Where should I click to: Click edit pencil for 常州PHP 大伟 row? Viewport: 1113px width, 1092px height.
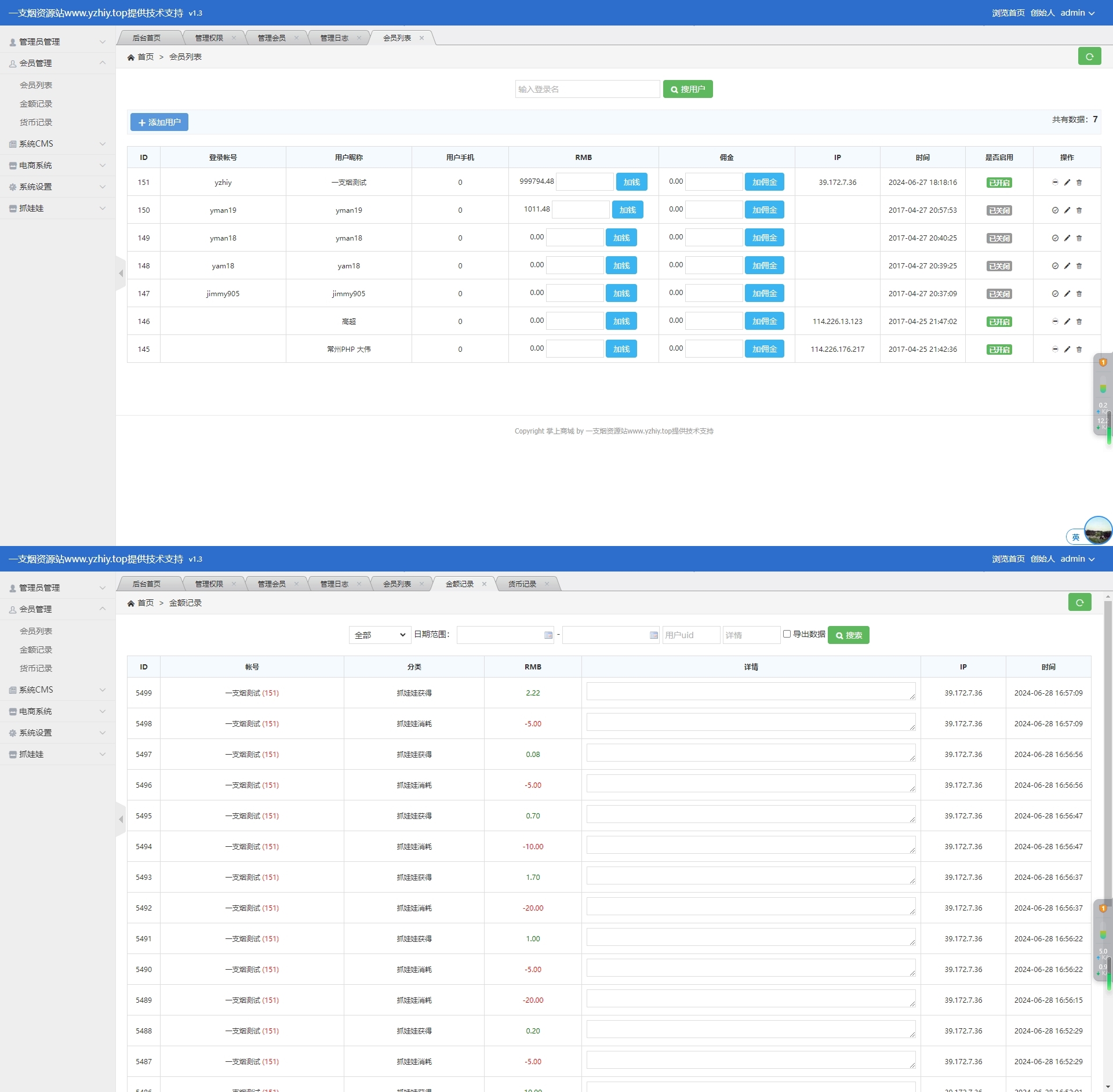tap(1067, 349)
